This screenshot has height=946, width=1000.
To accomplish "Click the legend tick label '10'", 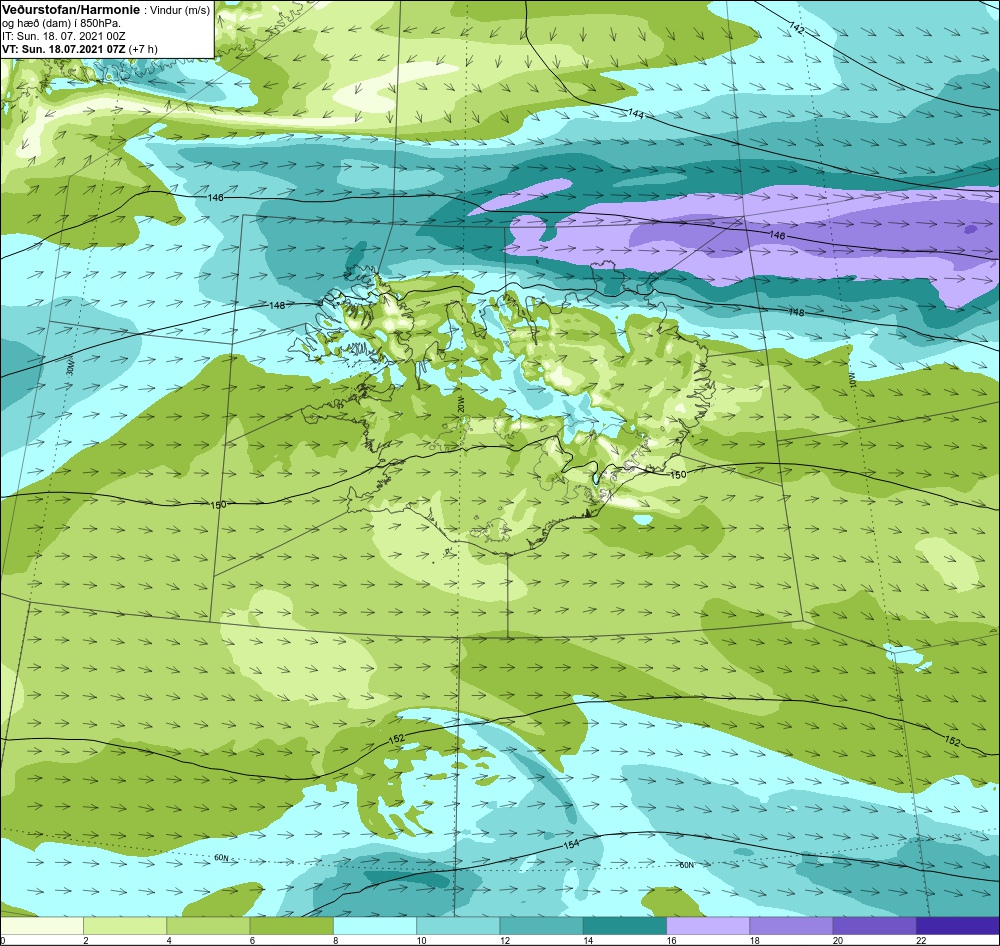I will tap(421, 940).
